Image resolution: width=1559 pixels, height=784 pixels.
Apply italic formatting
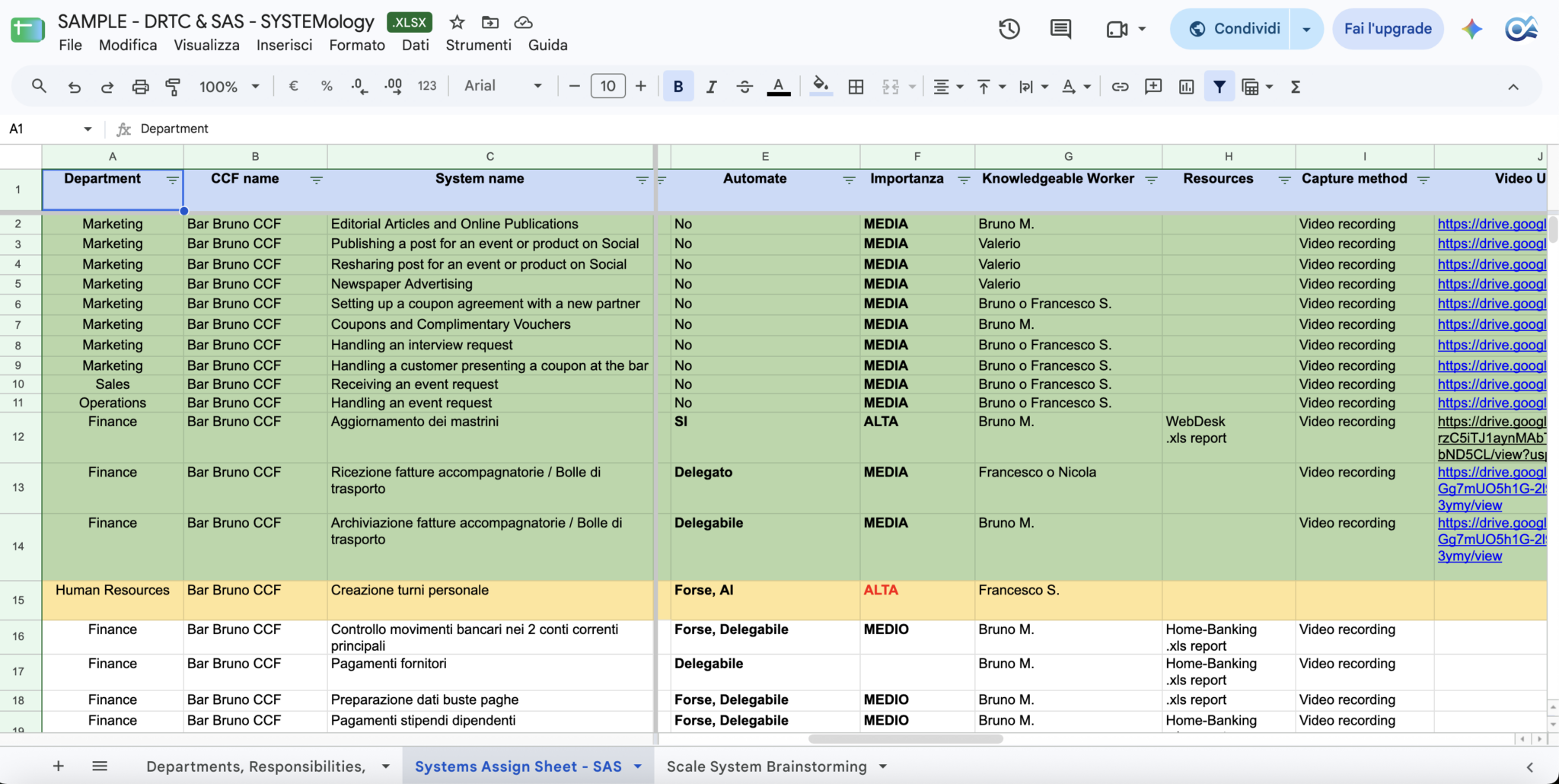click(711, 87)
